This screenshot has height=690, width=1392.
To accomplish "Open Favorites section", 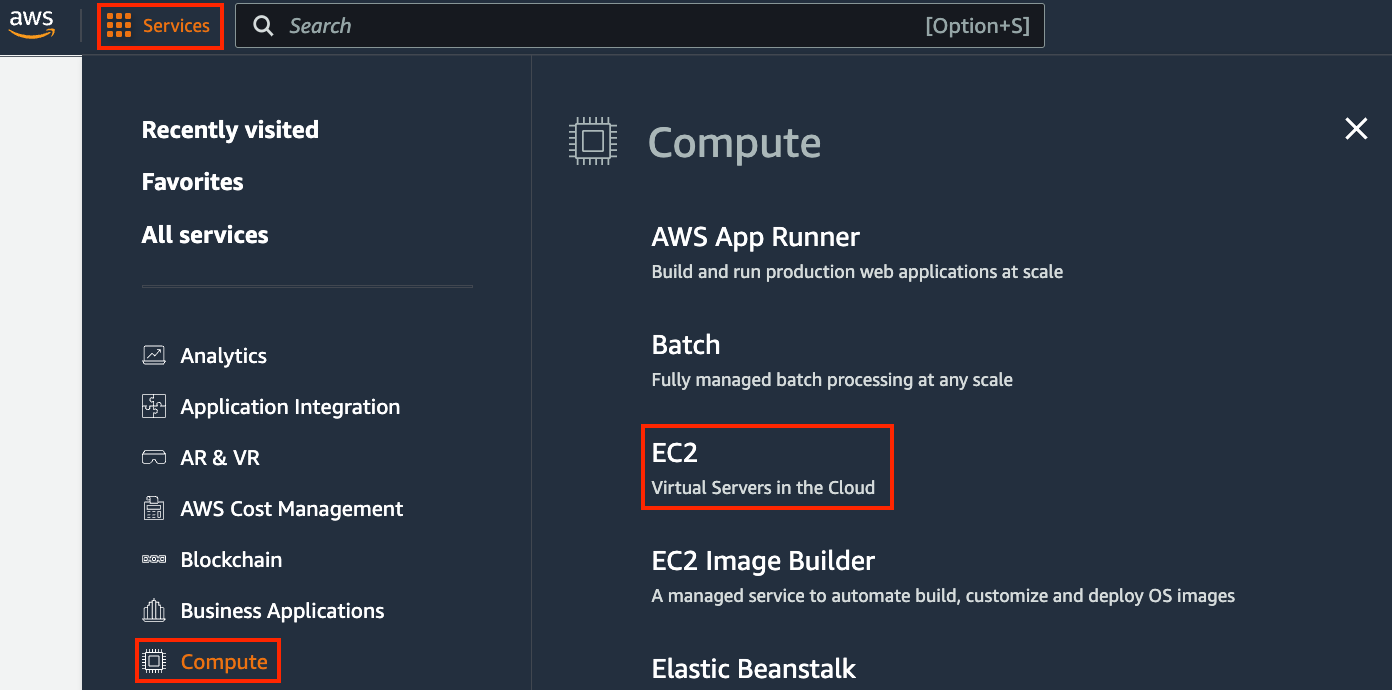I will [x=192, y=182].
